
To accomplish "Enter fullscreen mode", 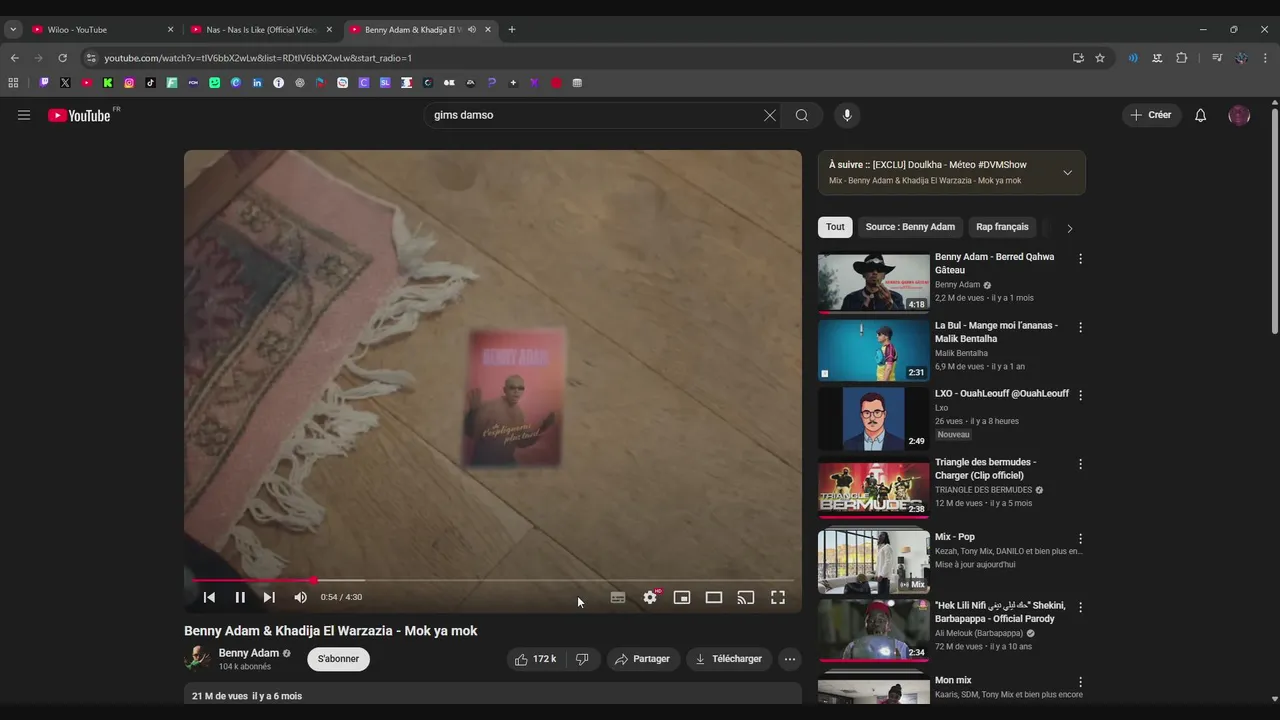I will coord(778,597).
